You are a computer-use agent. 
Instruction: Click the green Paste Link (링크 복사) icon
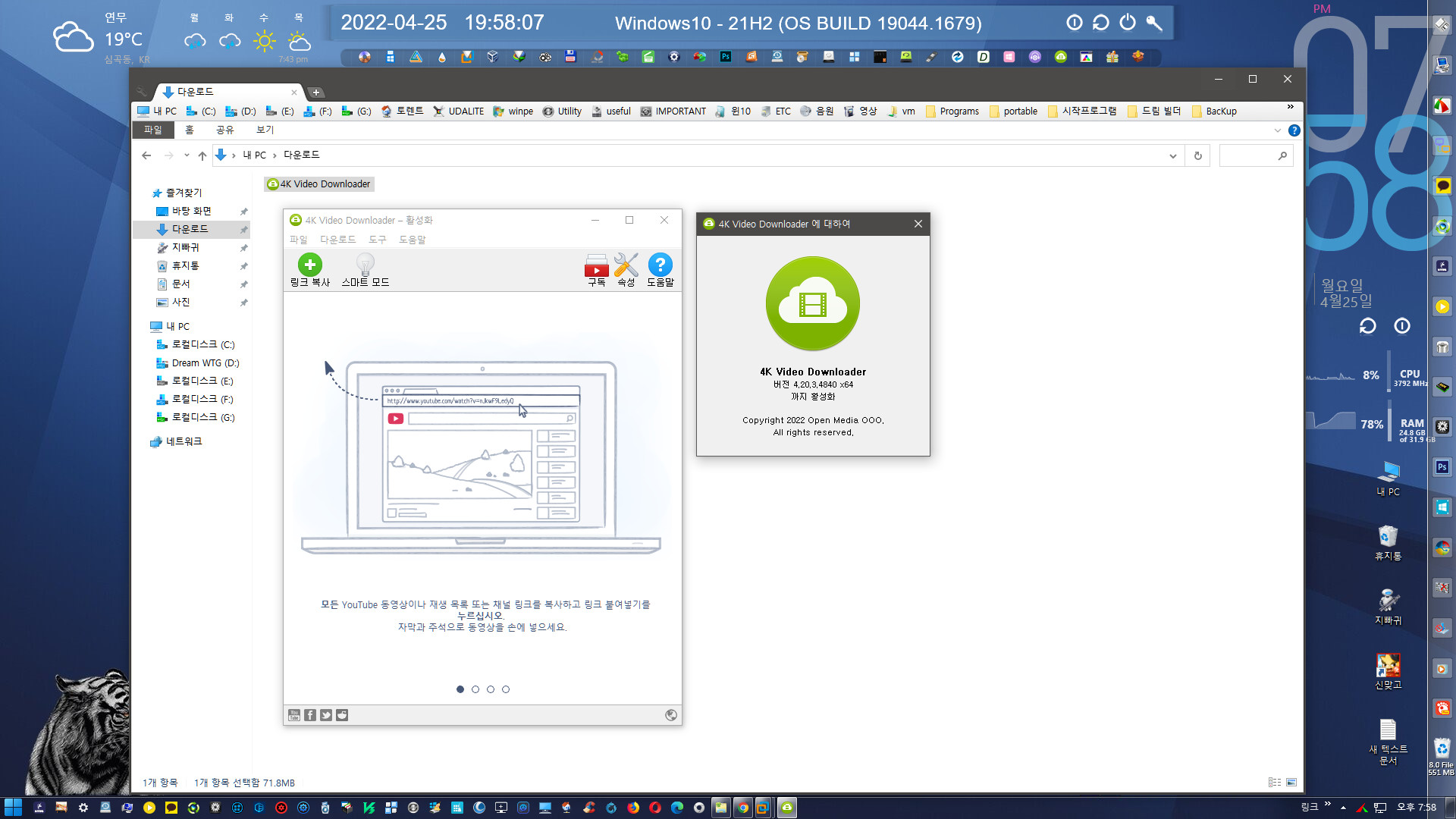pyautogui.click(x=309, y=265)
